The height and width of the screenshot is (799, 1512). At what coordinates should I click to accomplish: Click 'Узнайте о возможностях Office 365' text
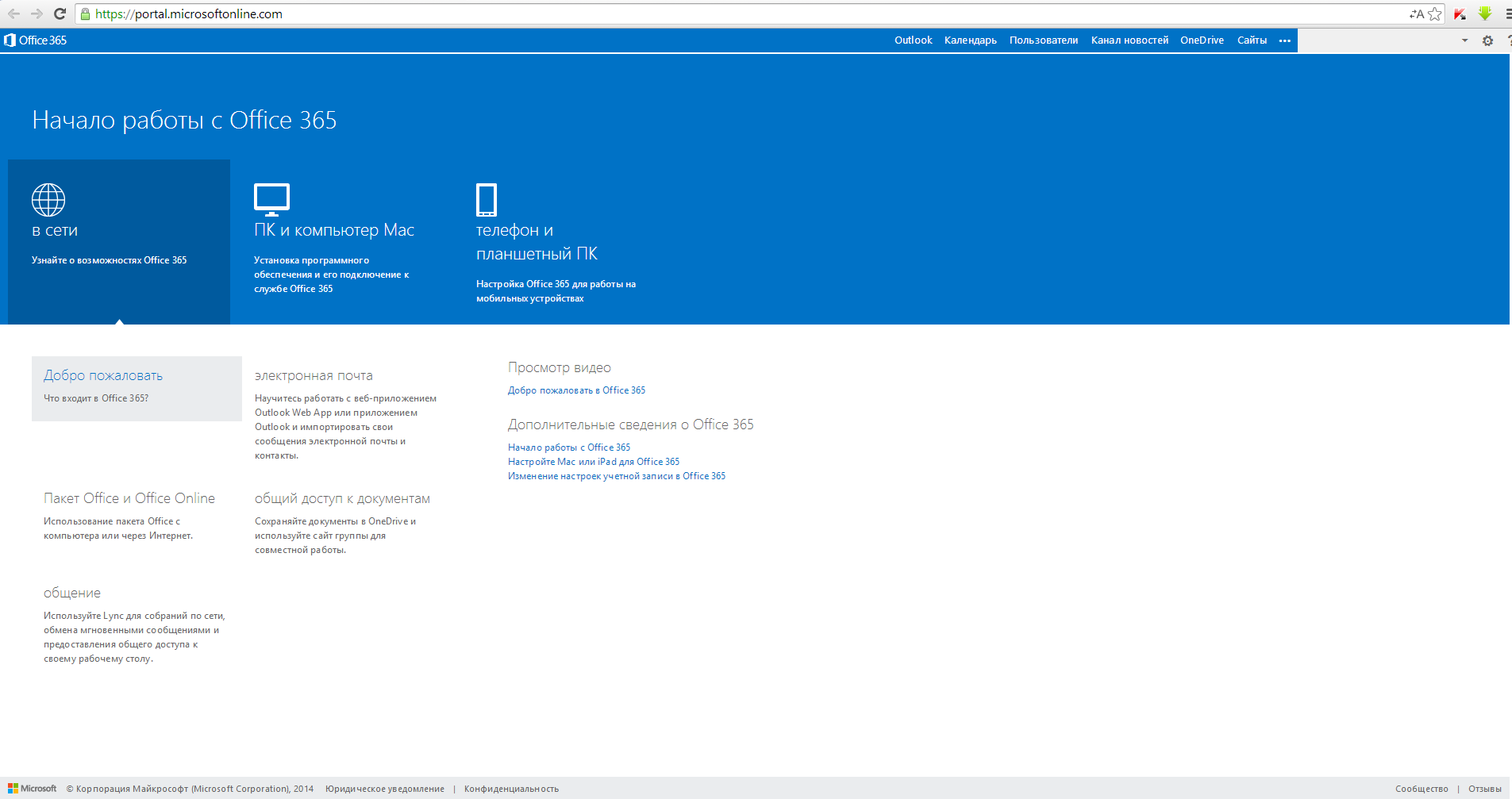tap(109, 260)
